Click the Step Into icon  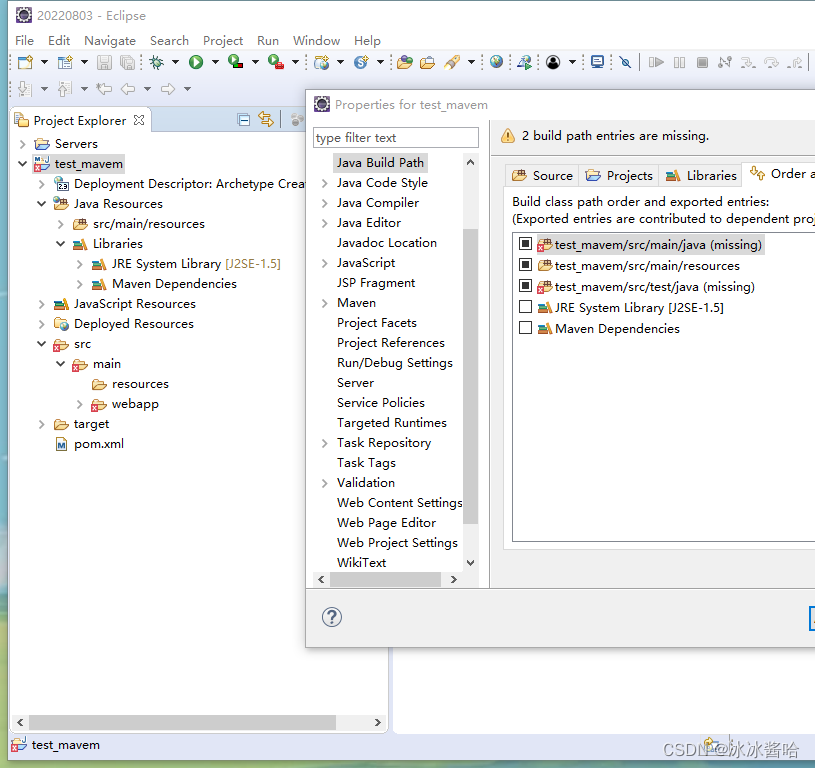click(748, 63)
